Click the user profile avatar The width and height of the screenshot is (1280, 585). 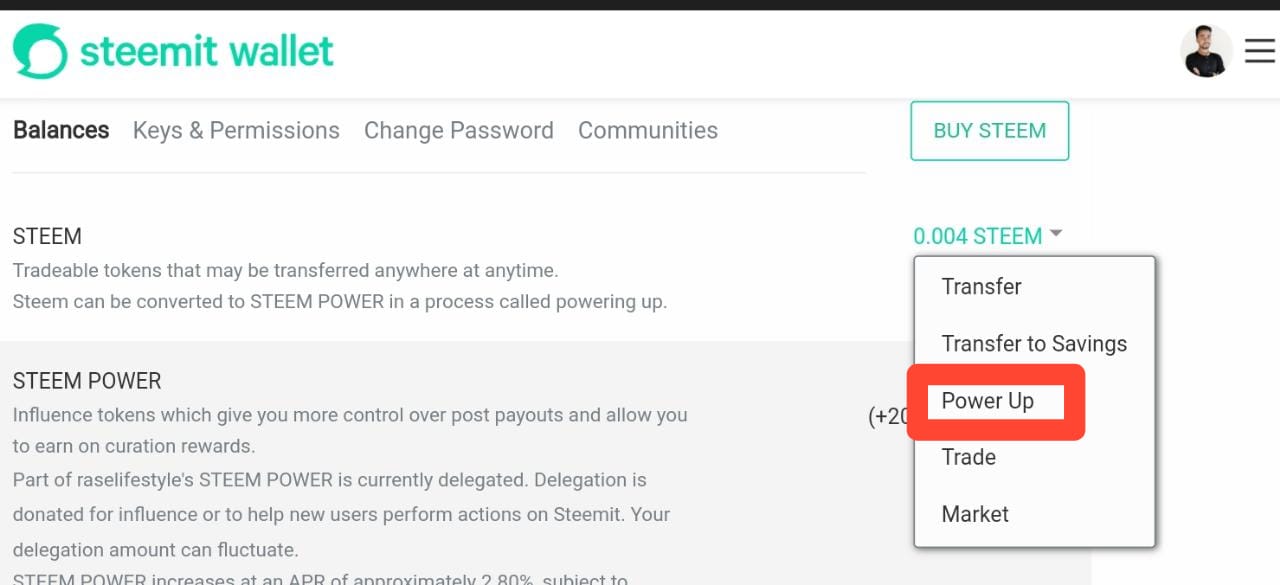(1205, 51)
